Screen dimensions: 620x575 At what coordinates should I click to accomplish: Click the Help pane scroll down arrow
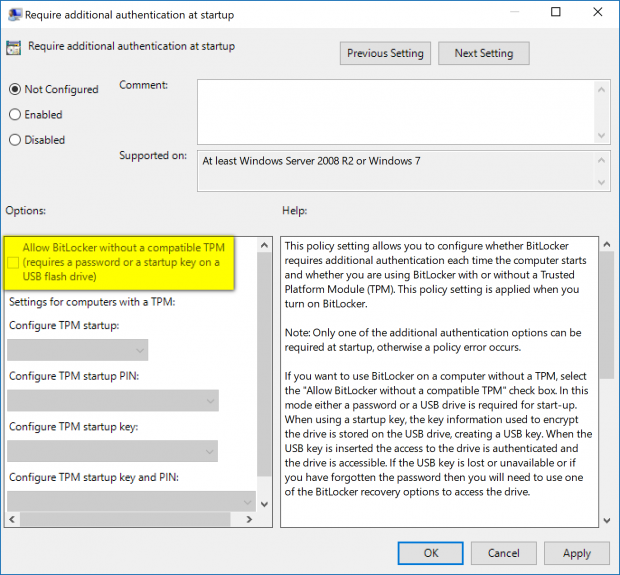click(x=605, y=518)
